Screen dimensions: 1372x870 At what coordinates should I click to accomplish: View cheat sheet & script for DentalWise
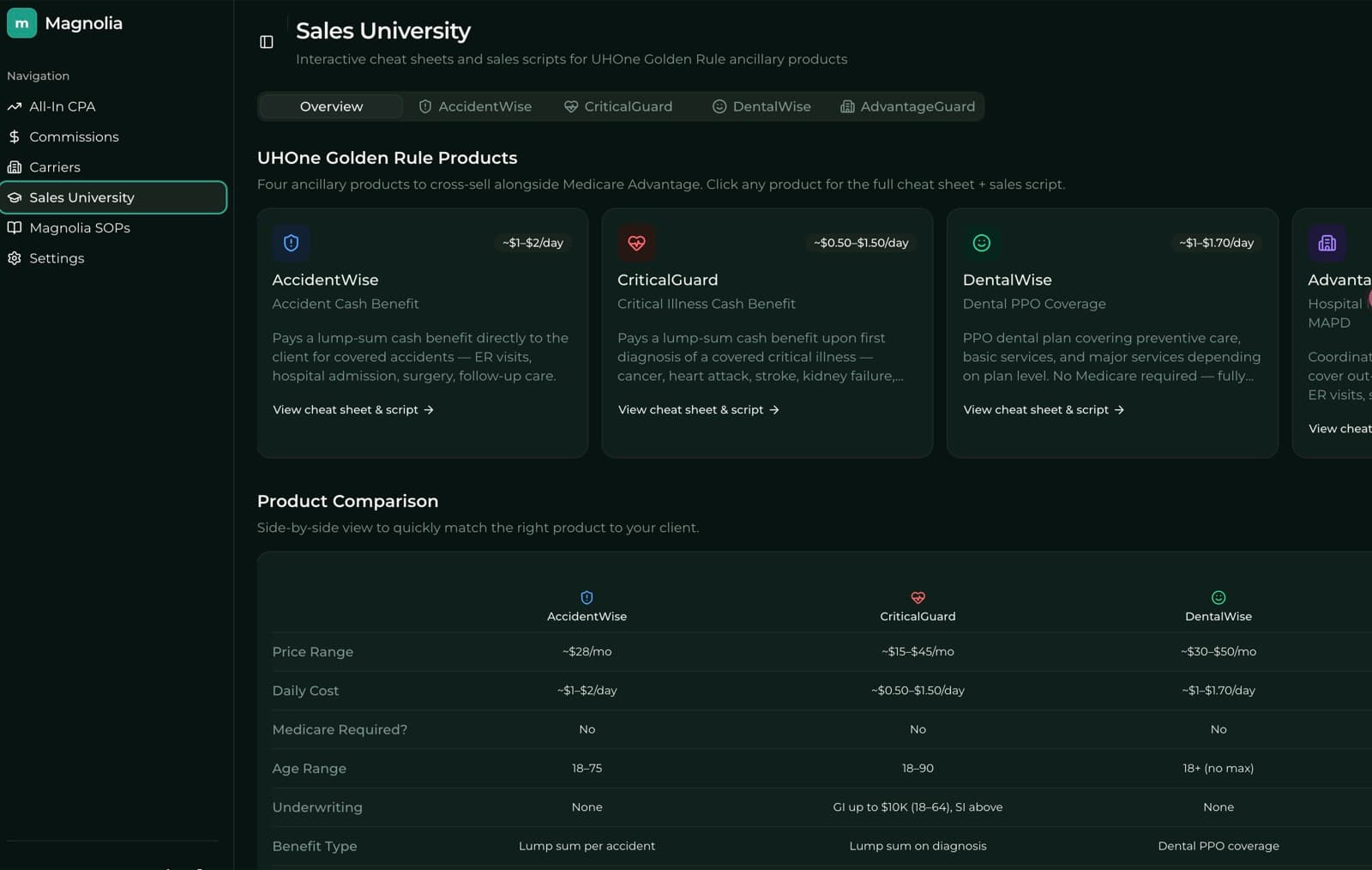(1044, 410)
